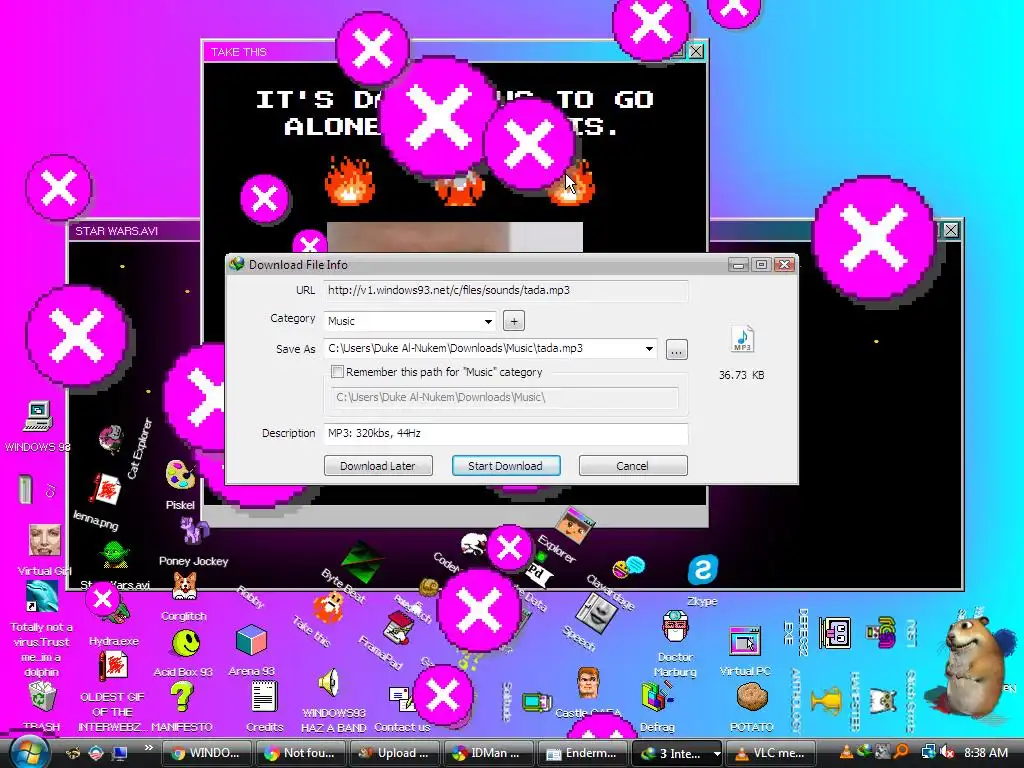Click the muted volume tray icon
Image resolution: width=1024 pixels, height=768 pixels.
[x=946, y=752]
